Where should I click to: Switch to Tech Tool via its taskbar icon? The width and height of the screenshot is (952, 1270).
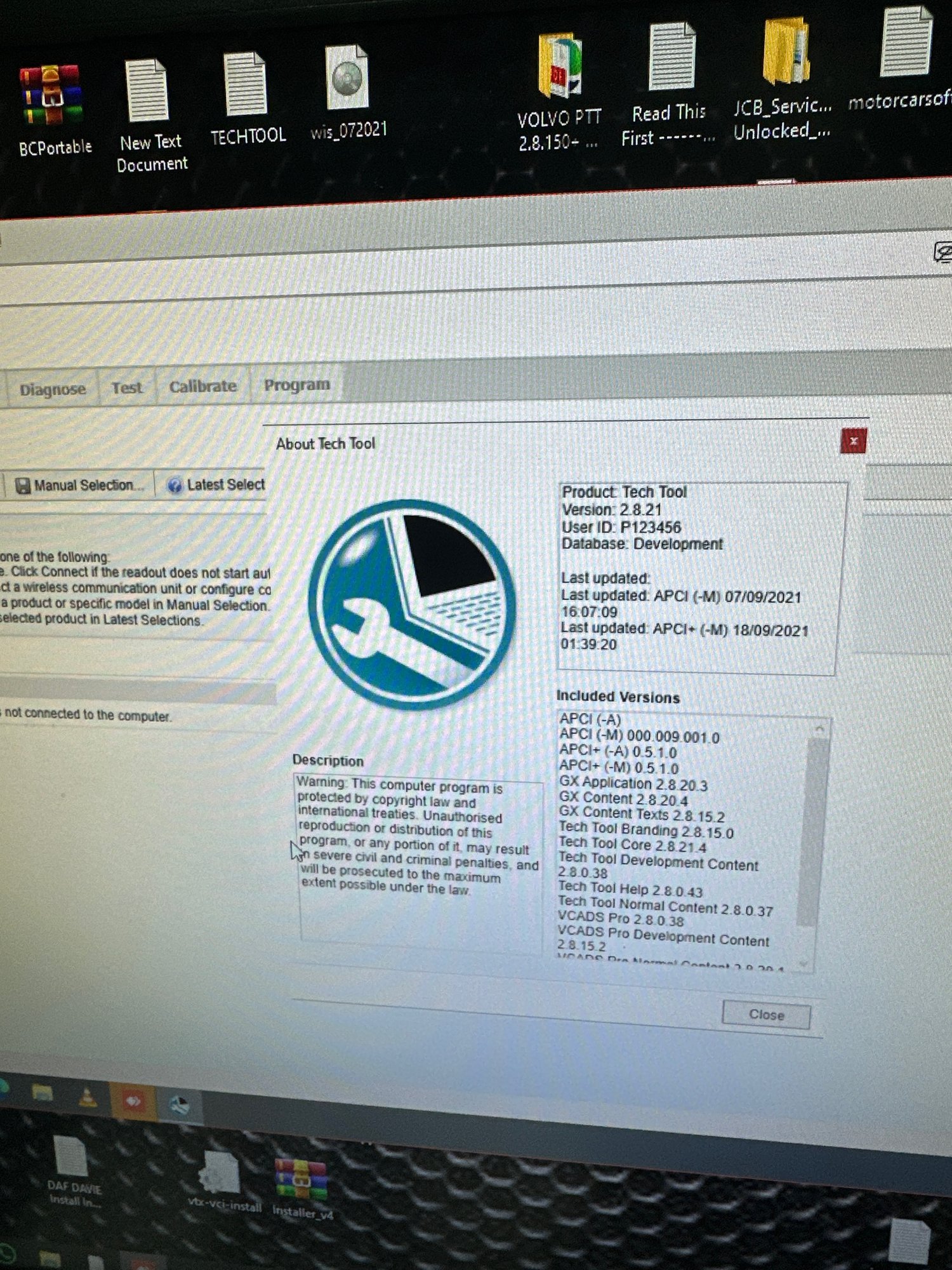click(x=180, y=1106)
